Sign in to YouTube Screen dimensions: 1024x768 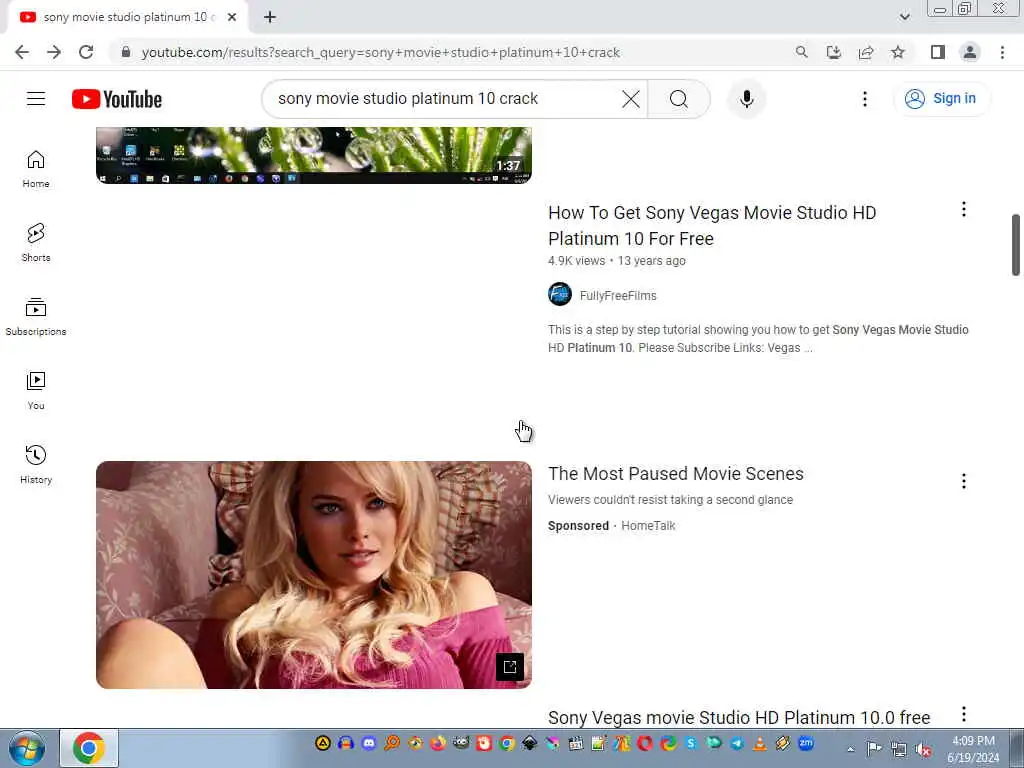point(941,99)
